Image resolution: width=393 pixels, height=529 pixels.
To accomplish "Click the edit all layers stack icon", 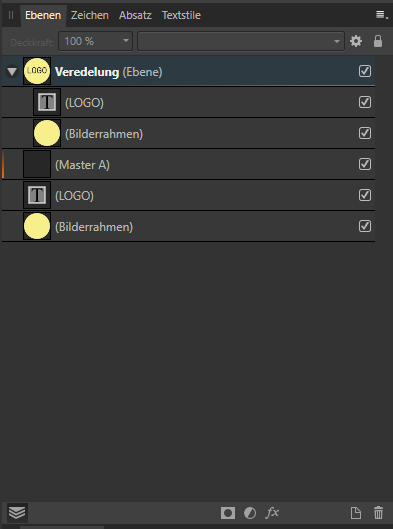I will (17, 513).
